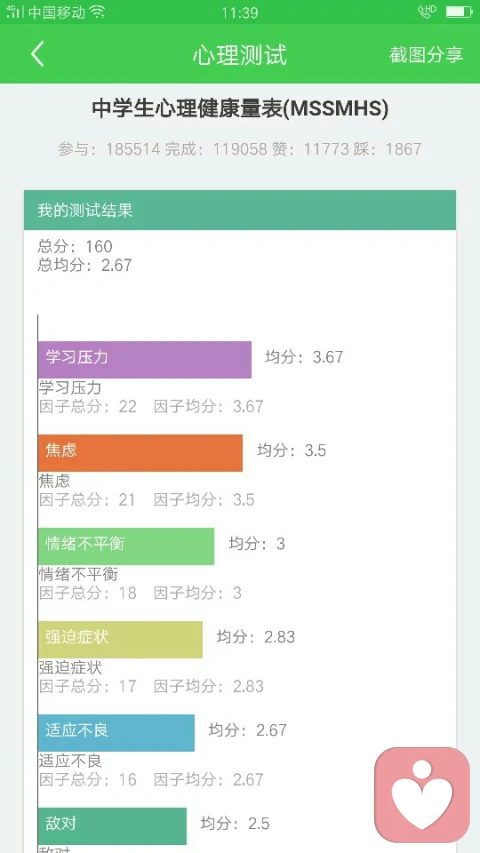Tap the 我的测试结果 section header
The image size is (480, 853).
point(239,210)
